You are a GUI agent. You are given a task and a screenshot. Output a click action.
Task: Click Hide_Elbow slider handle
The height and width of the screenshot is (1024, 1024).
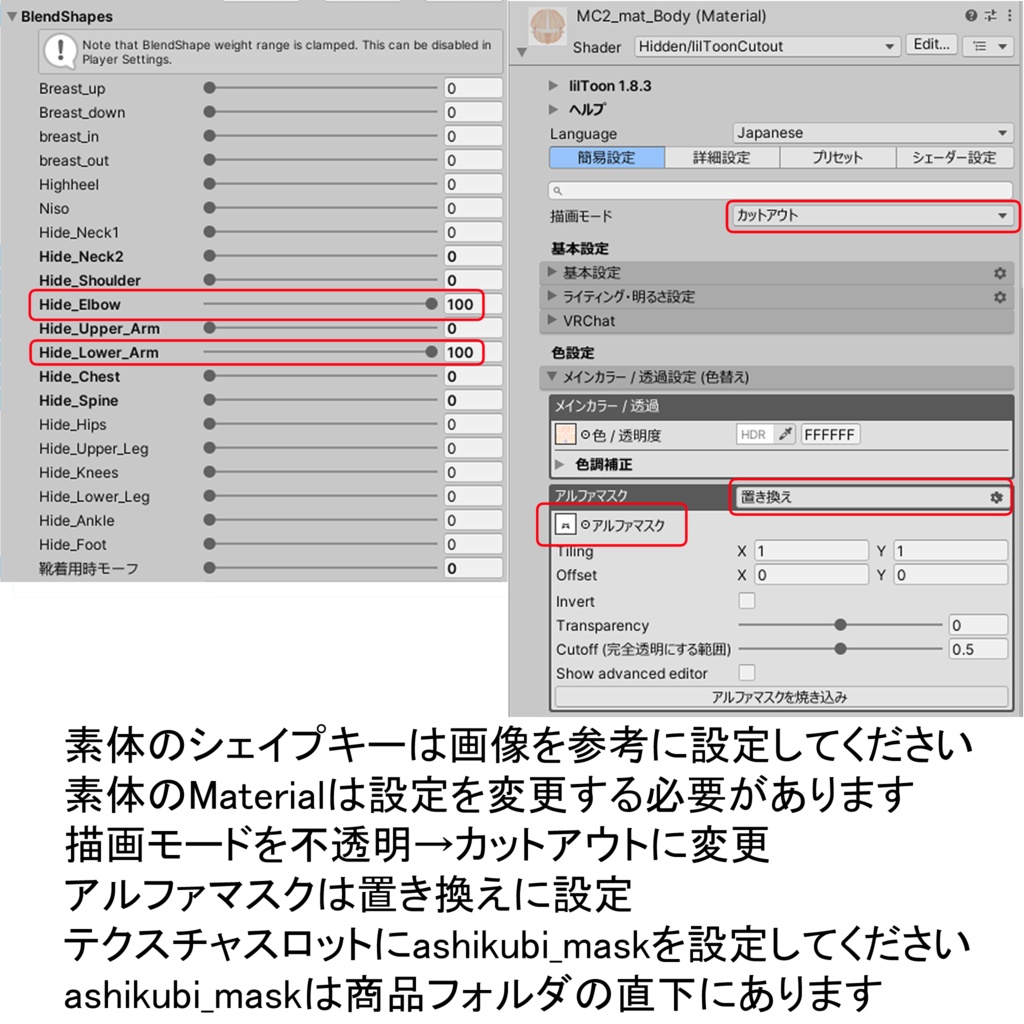tap(431, 304)
